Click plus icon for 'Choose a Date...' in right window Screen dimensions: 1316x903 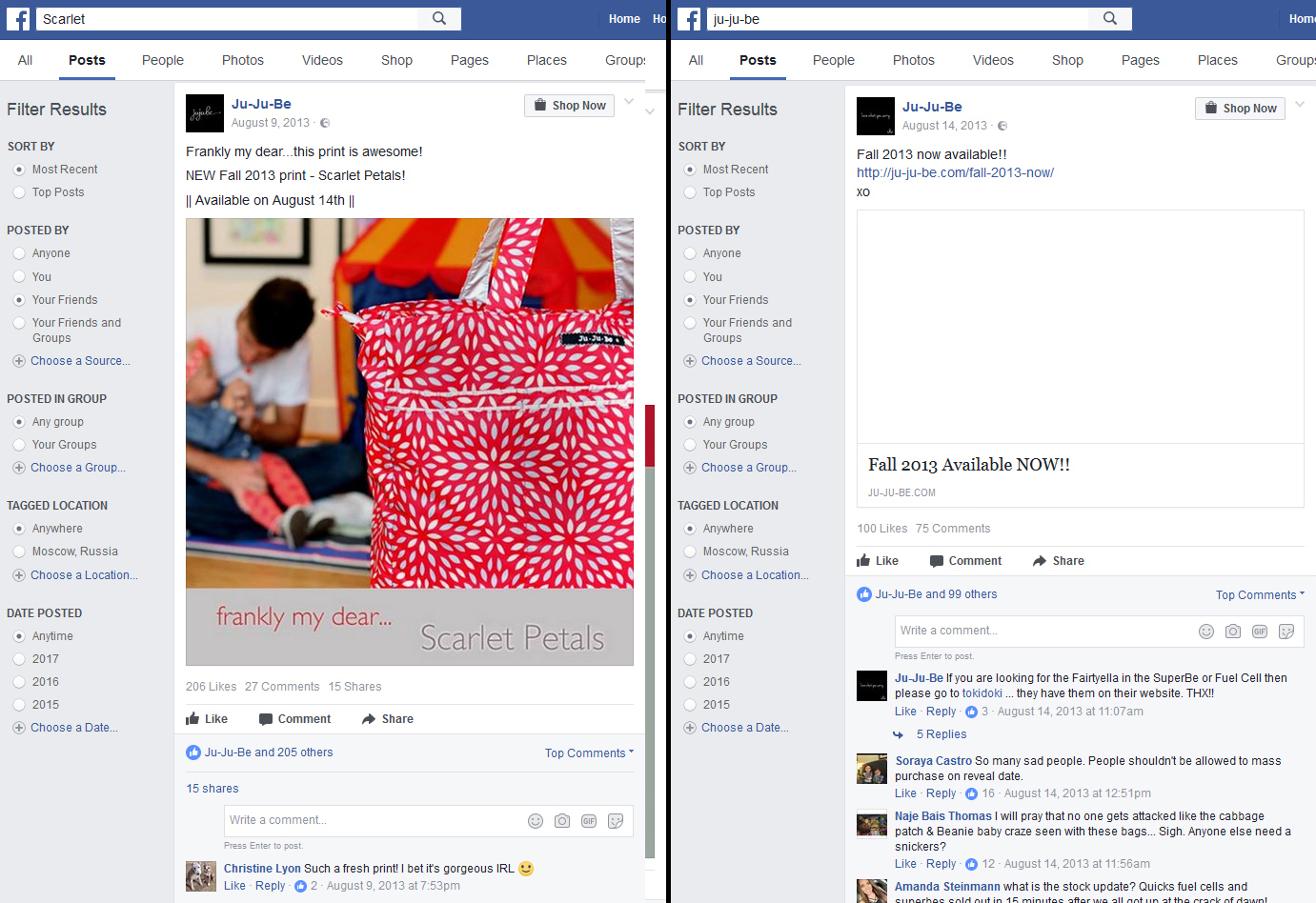tap(690, 728)
